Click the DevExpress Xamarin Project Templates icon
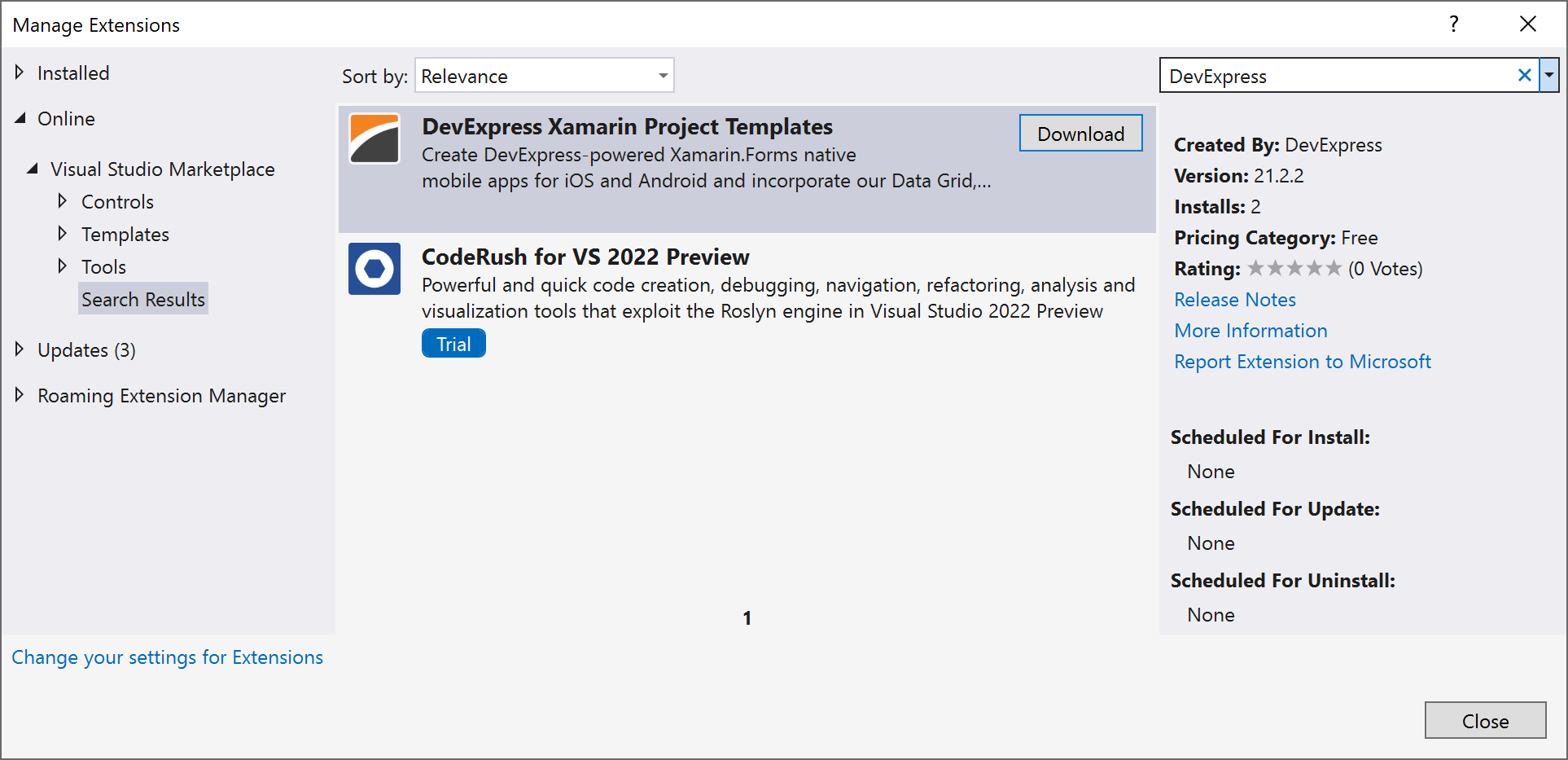The width and height of the screenshot is (1568, 760). pyautogui.click(x=374, y=139)
